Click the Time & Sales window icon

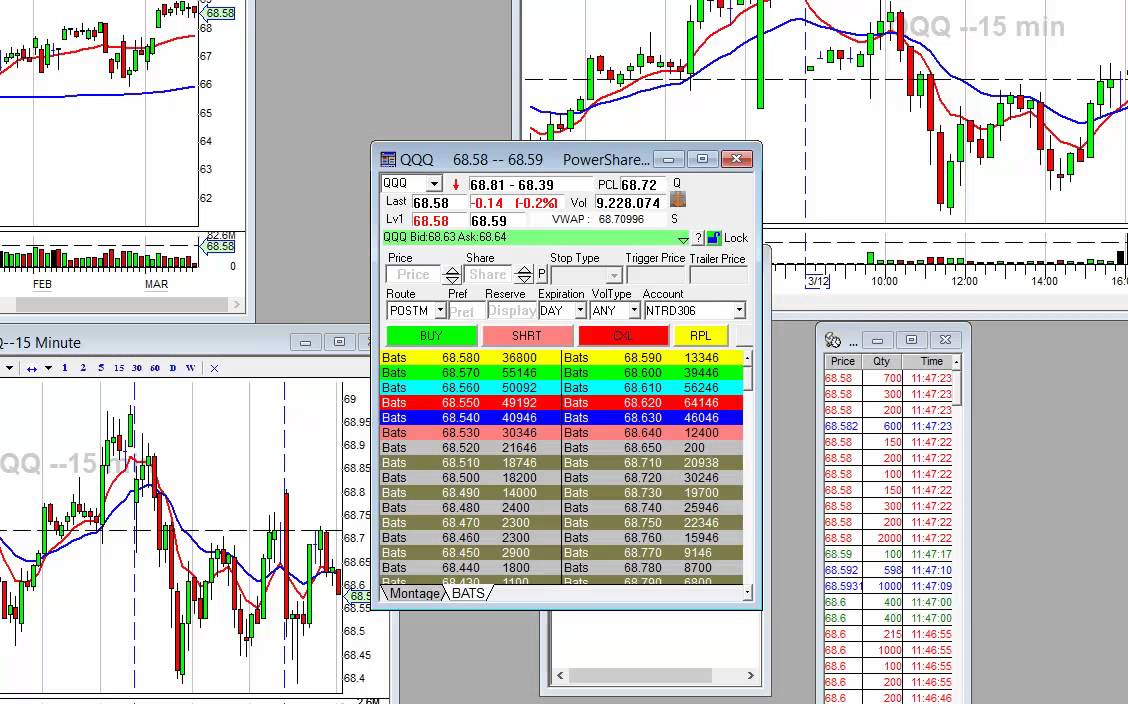(833, 339)
